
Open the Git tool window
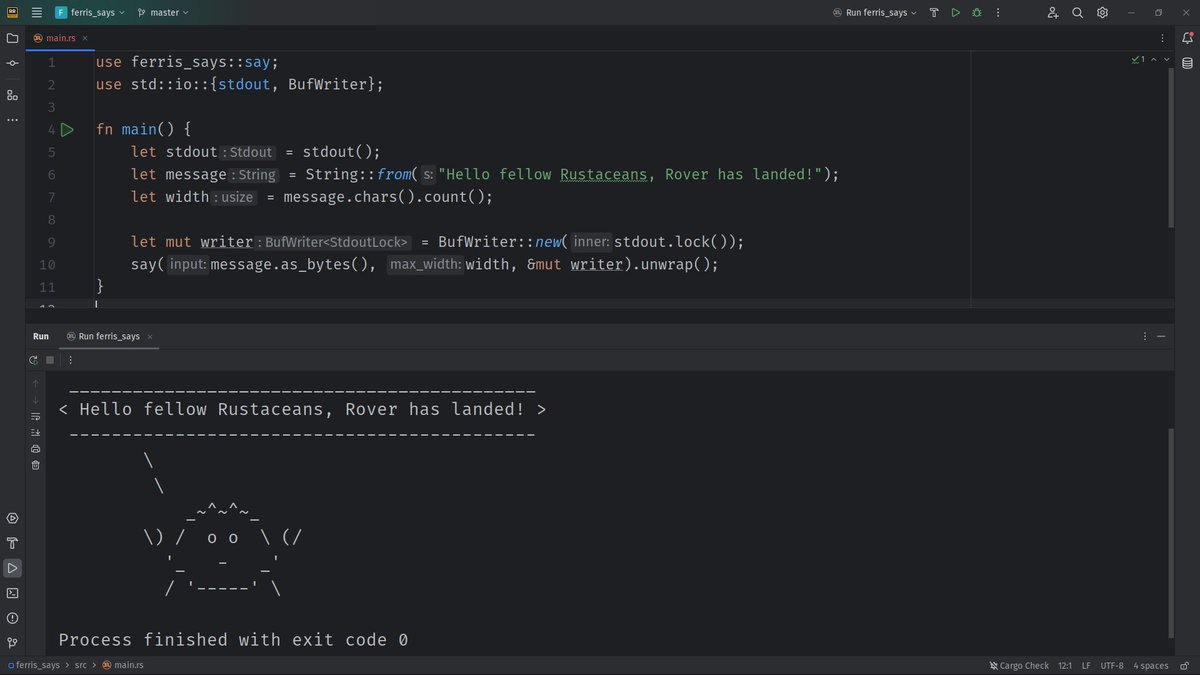click(12, 643)
